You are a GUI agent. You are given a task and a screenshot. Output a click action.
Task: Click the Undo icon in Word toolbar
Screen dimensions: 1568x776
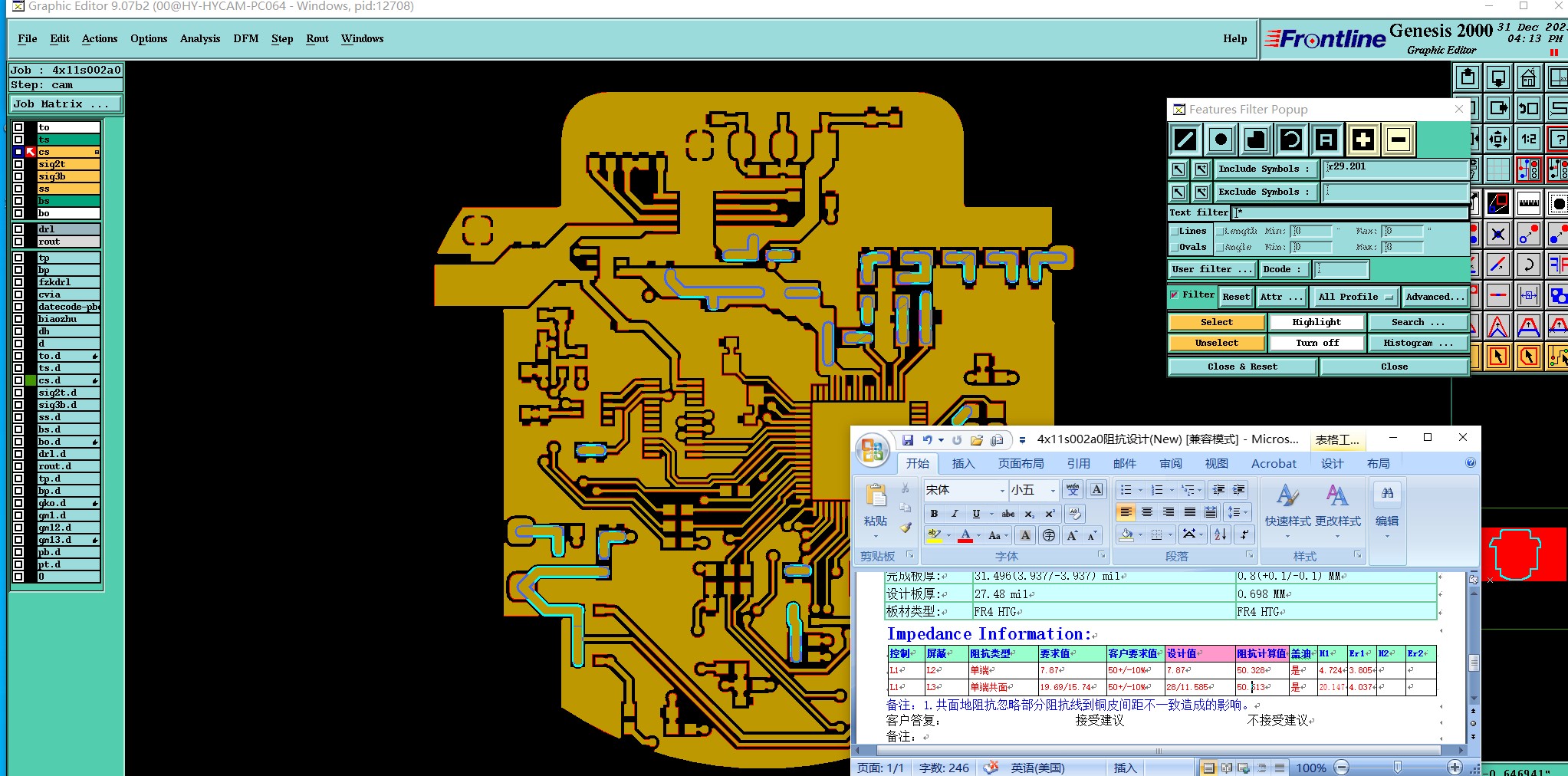pos(928,440)
